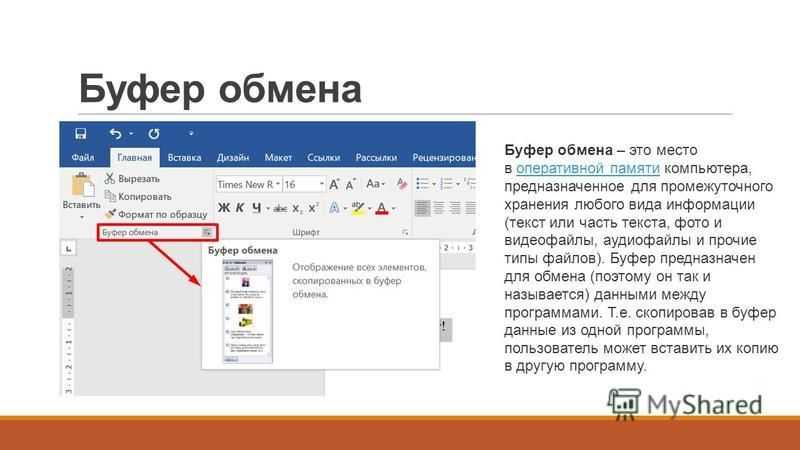Click the numbered list icon
800x450 pixels.
446,183
